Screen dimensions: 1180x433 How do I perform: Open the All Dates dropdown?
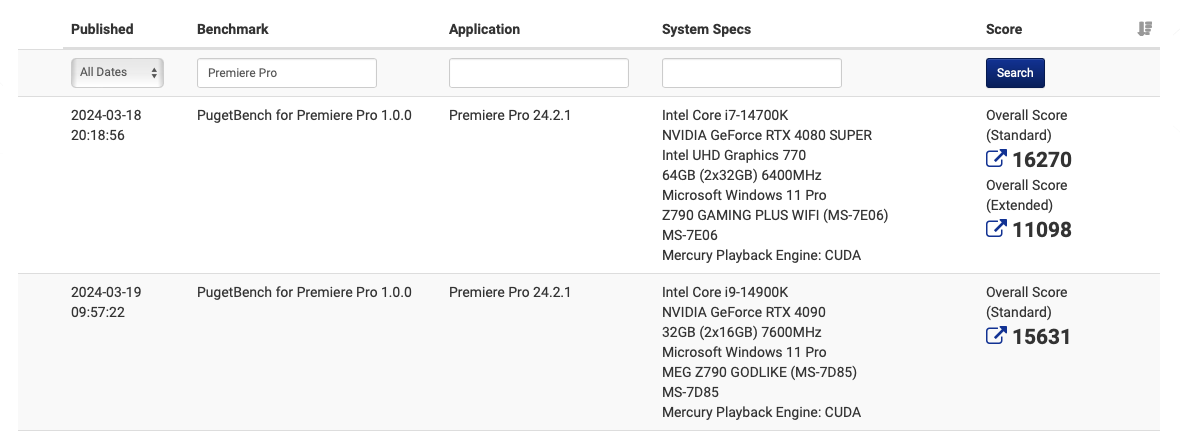point(117,73)
